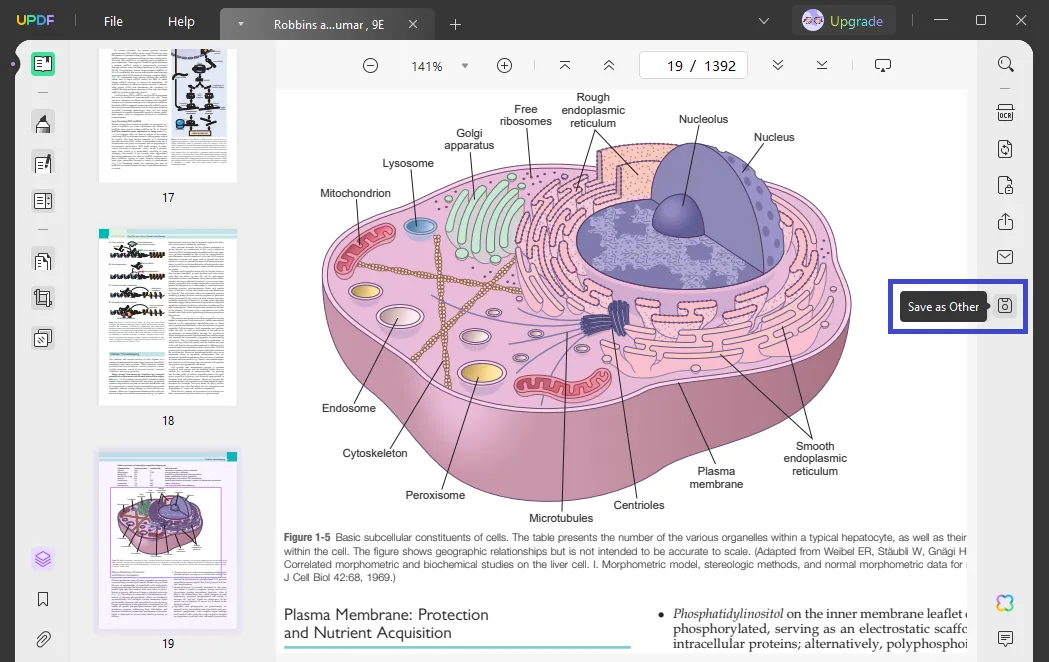Click the 'Figure 1-5' caption label
Viewport: 1049px width, 662px height.
pos(307,537)
